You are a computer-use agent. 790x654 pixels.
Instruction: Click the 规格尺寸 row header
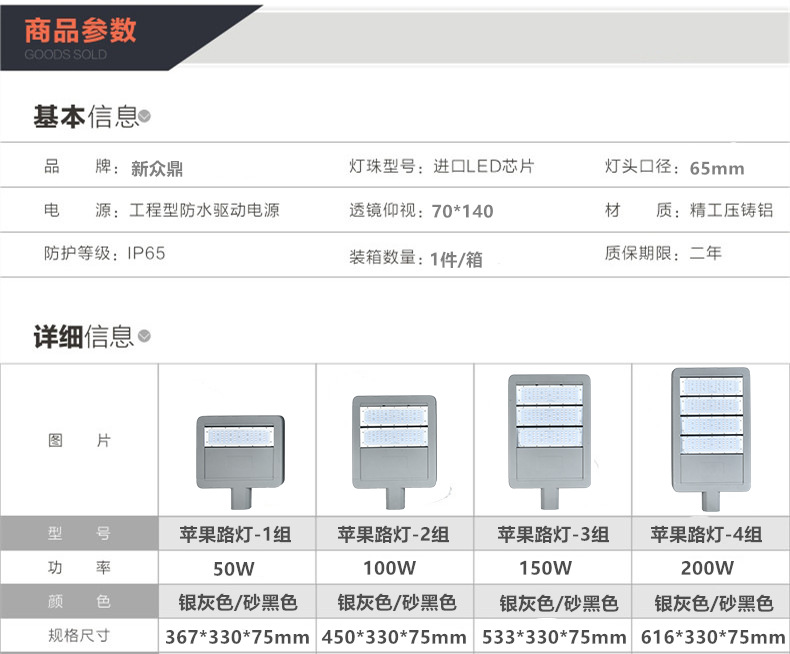pyautogui.click(x=79, y=635)
